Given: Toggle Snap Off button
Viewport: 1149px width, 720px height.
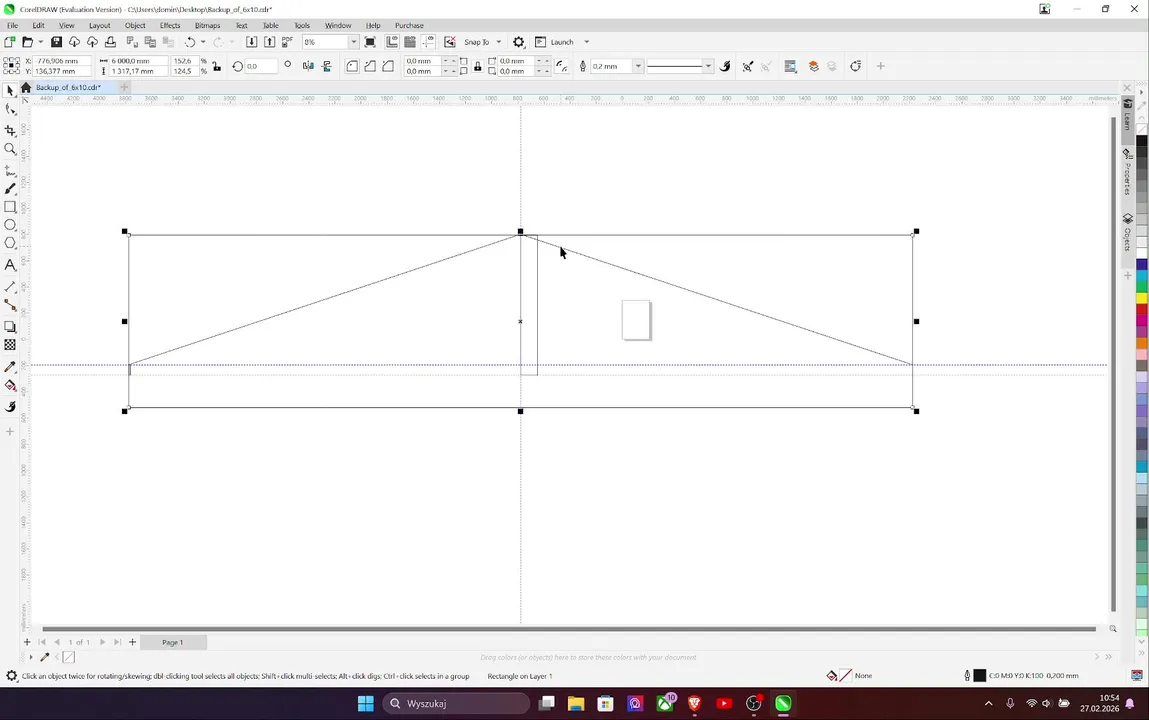Looking at the screenshot, I should pos(450,42).
